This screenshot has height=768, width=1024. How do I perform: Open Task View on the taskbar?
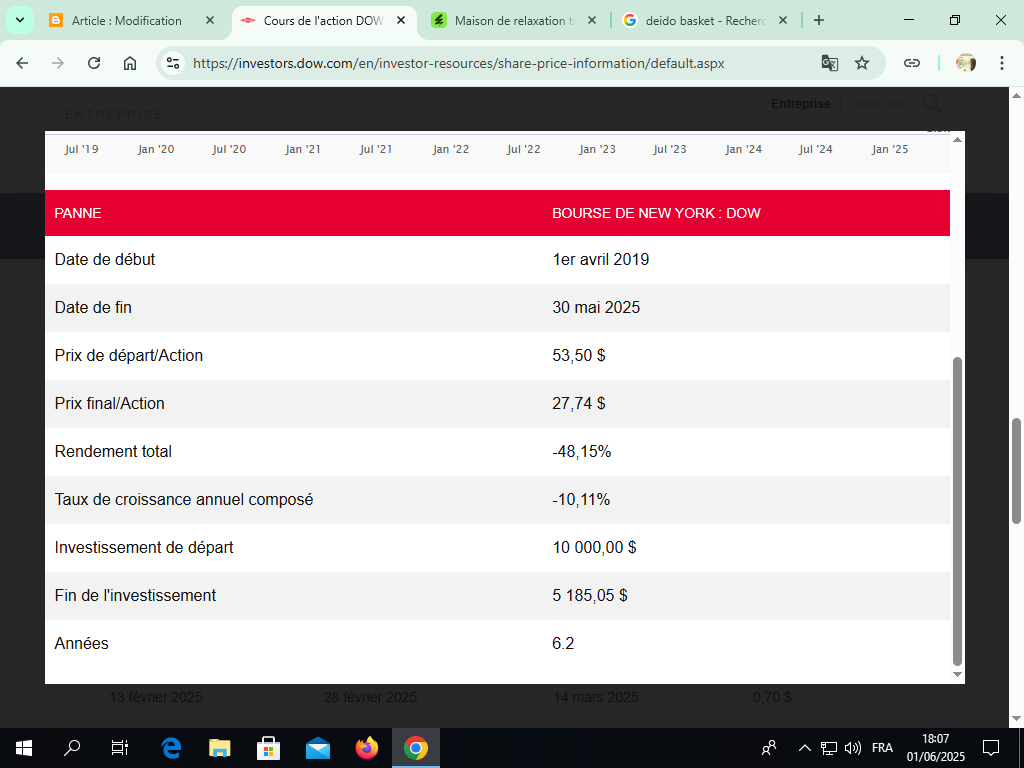(x=120, y=748)
